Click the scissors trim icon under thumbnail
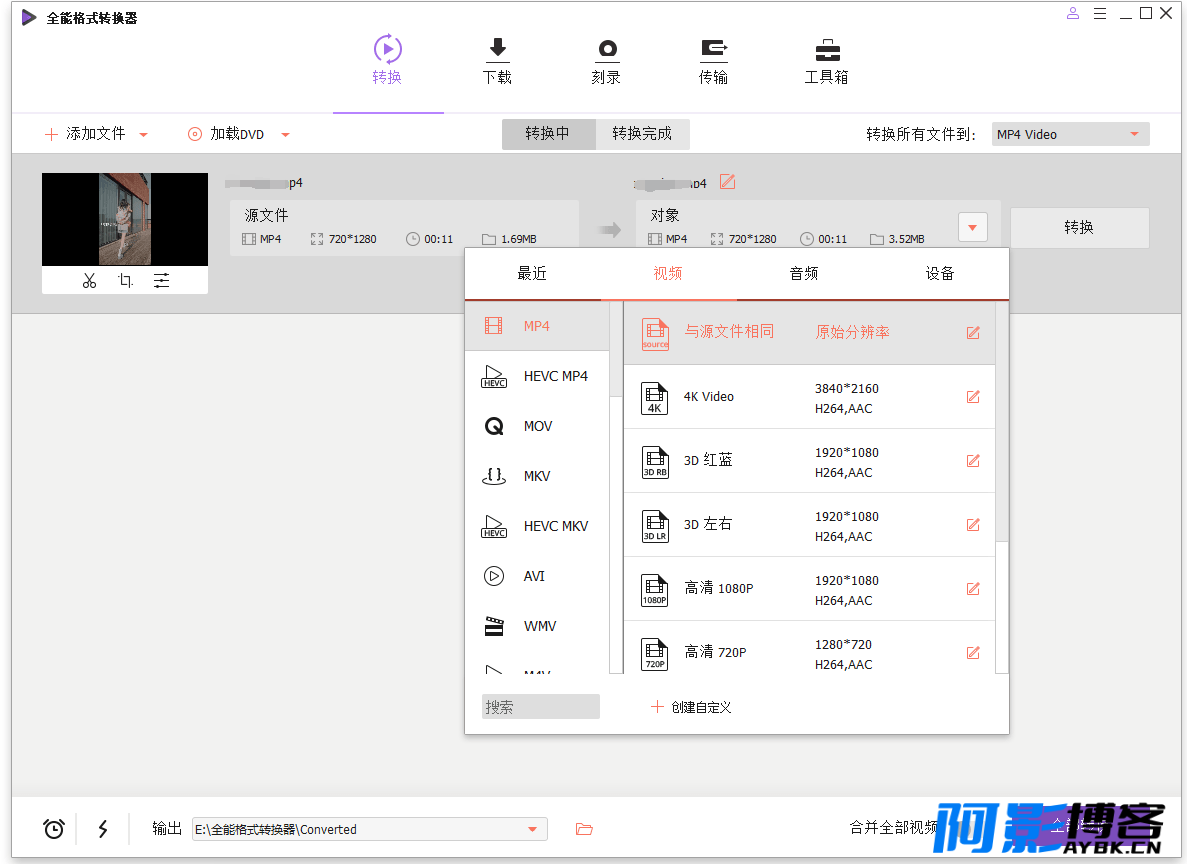Viewport: 1187px width, 864px height. click(89, 281)
